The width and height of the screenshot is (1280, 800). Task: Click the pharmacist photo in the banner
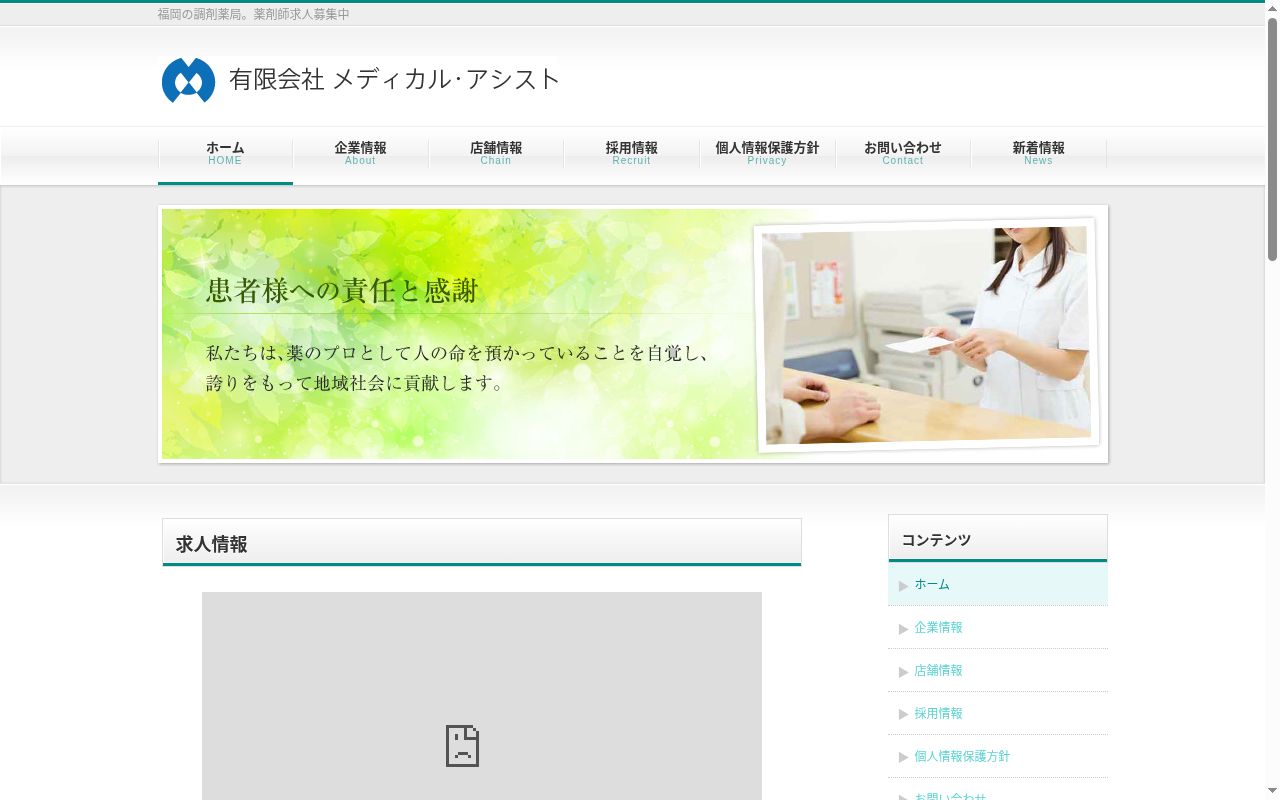click(x=927, y=335)
